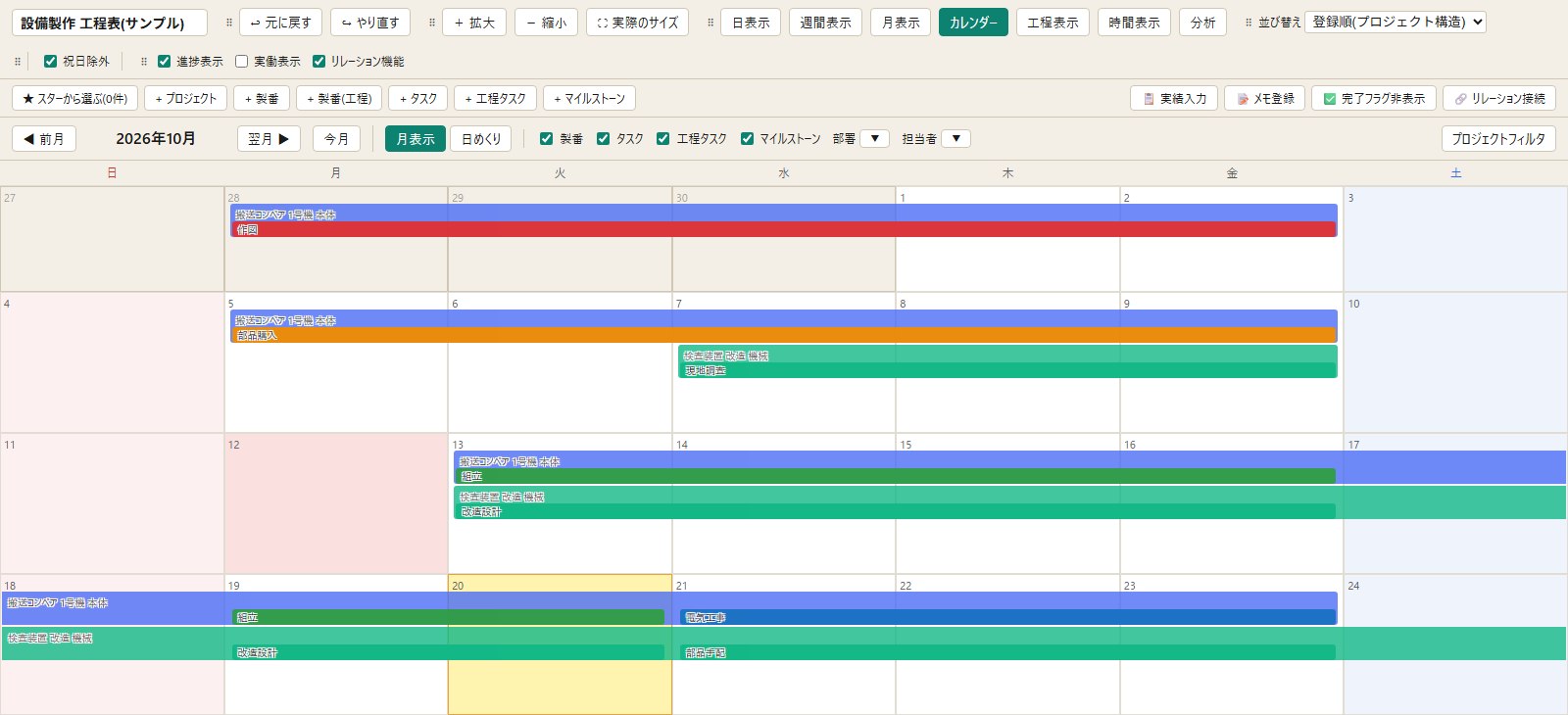
Task: Expand the 部署 dropdown arrow
Action: tap(874, 139)
